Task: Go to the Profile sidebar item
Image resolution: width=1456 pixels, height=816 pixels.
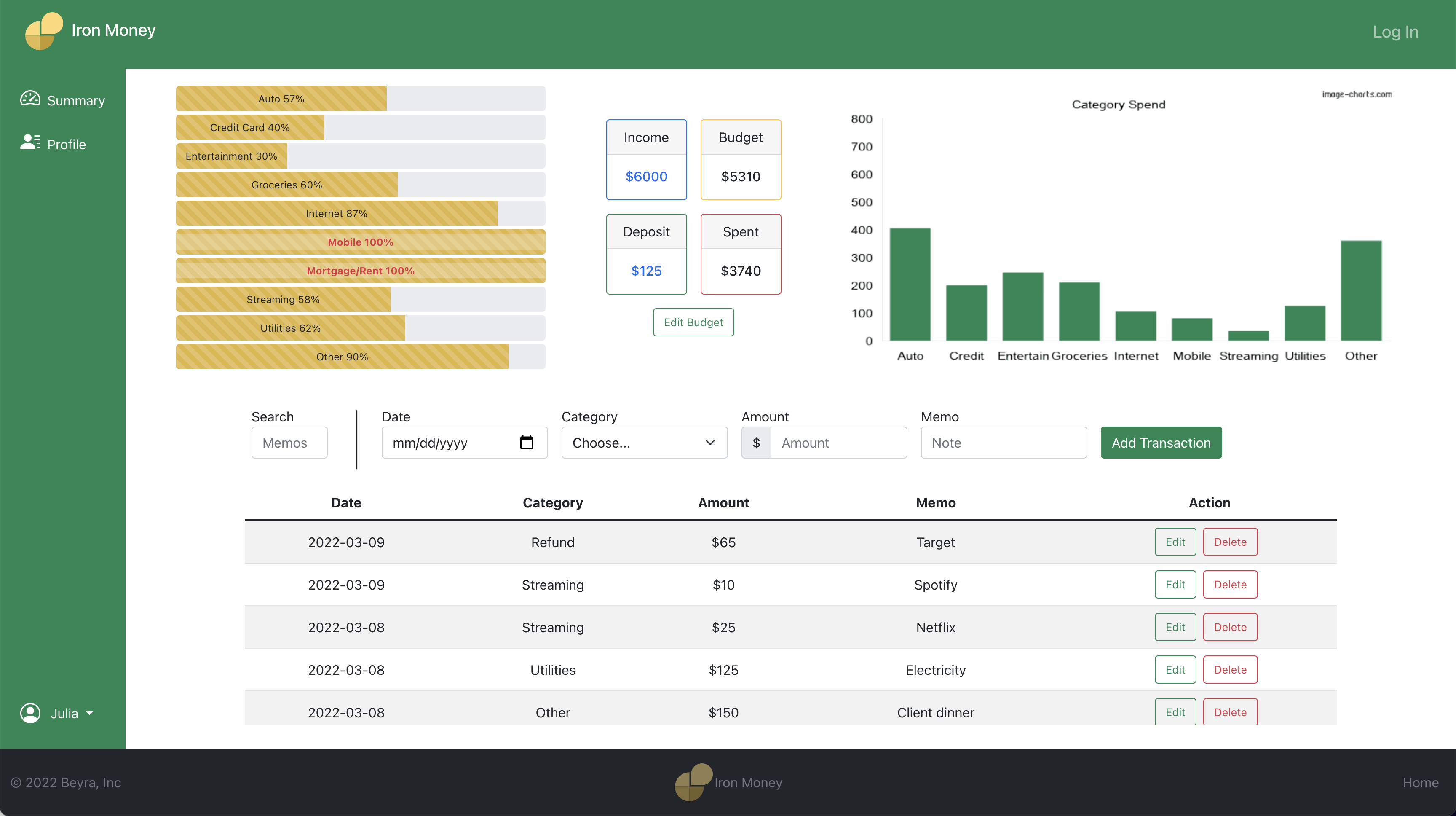Action: point(66,144)
